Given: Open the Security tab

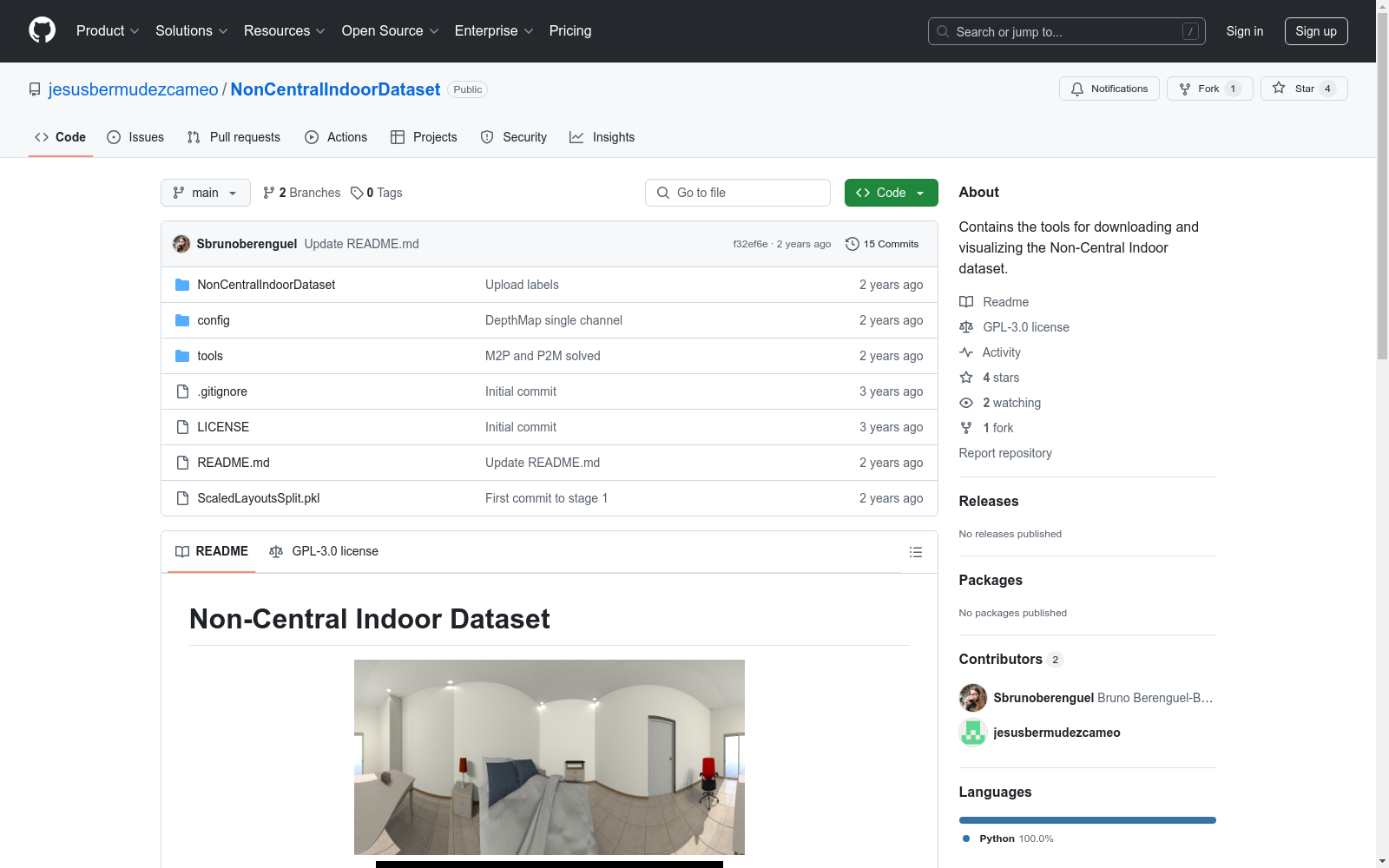Looking at the screenshot, I should point(514,137).
